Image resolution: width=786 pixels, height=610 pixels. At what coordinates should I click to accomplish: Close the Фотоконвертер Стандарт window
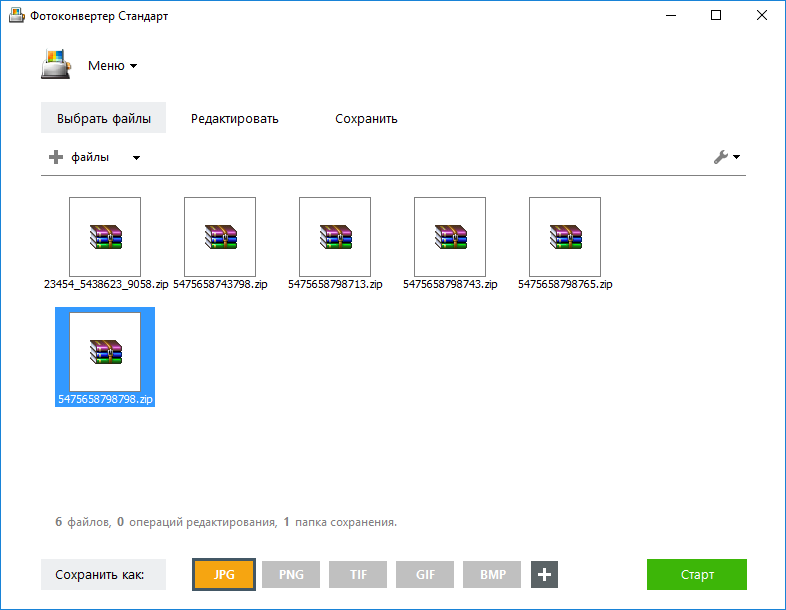pos(761,16)
